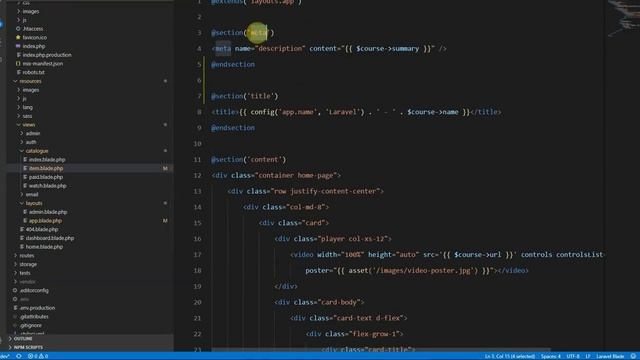Expand the lang folder
640x360 pixels.
pos(27,107)
